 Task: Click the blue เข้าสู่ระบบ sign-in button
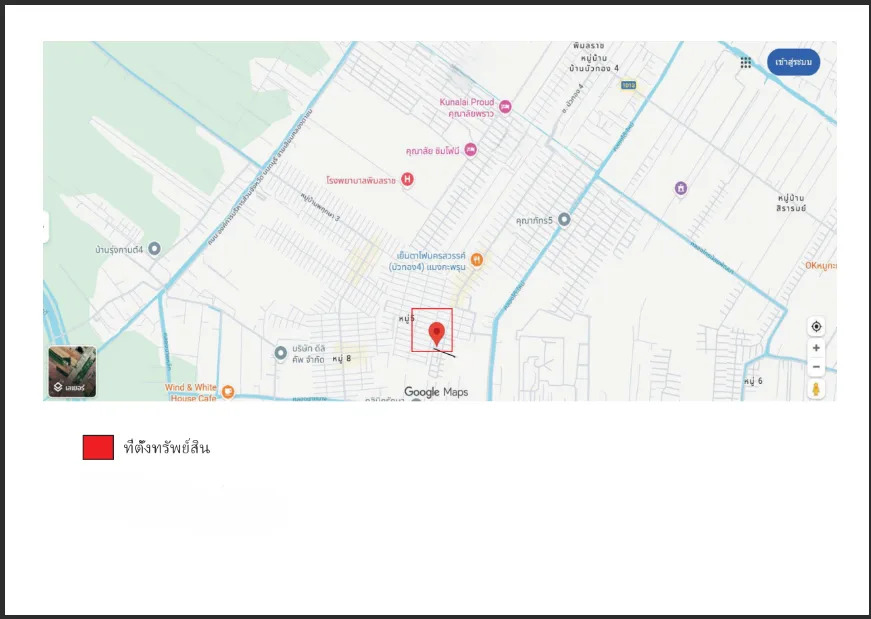pyautogui.click(x=793, y=62)
